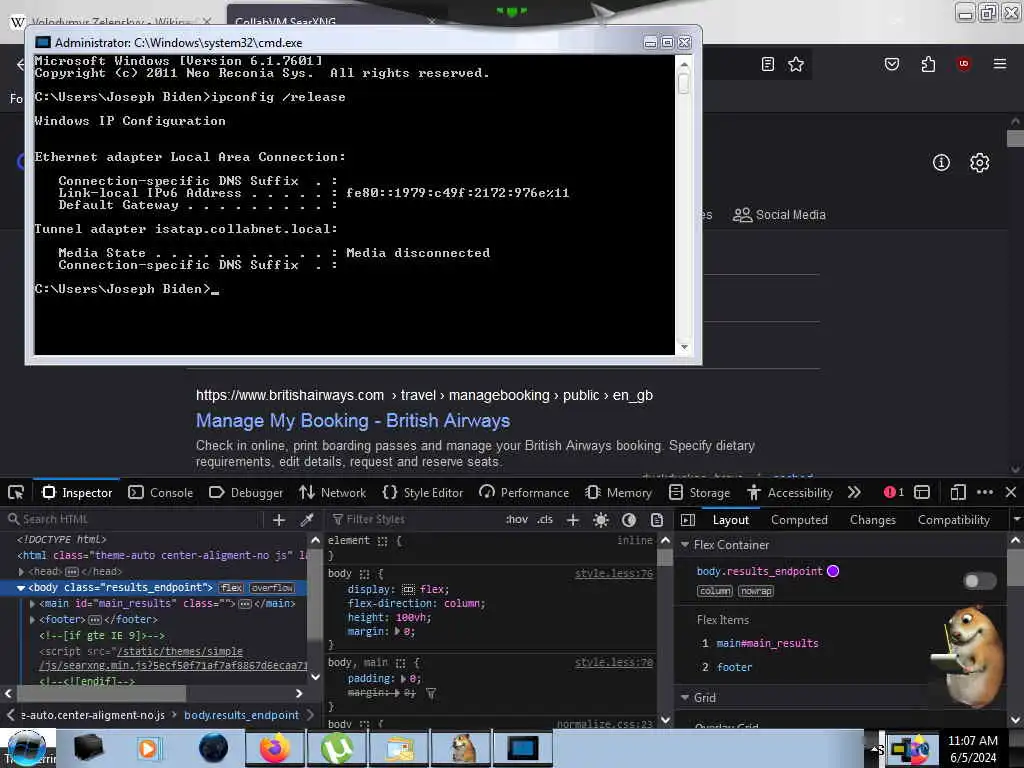Viewport: 1024px width, 768px height.
Task: Open Pocket save icon
Action: [x=891, y=64]
